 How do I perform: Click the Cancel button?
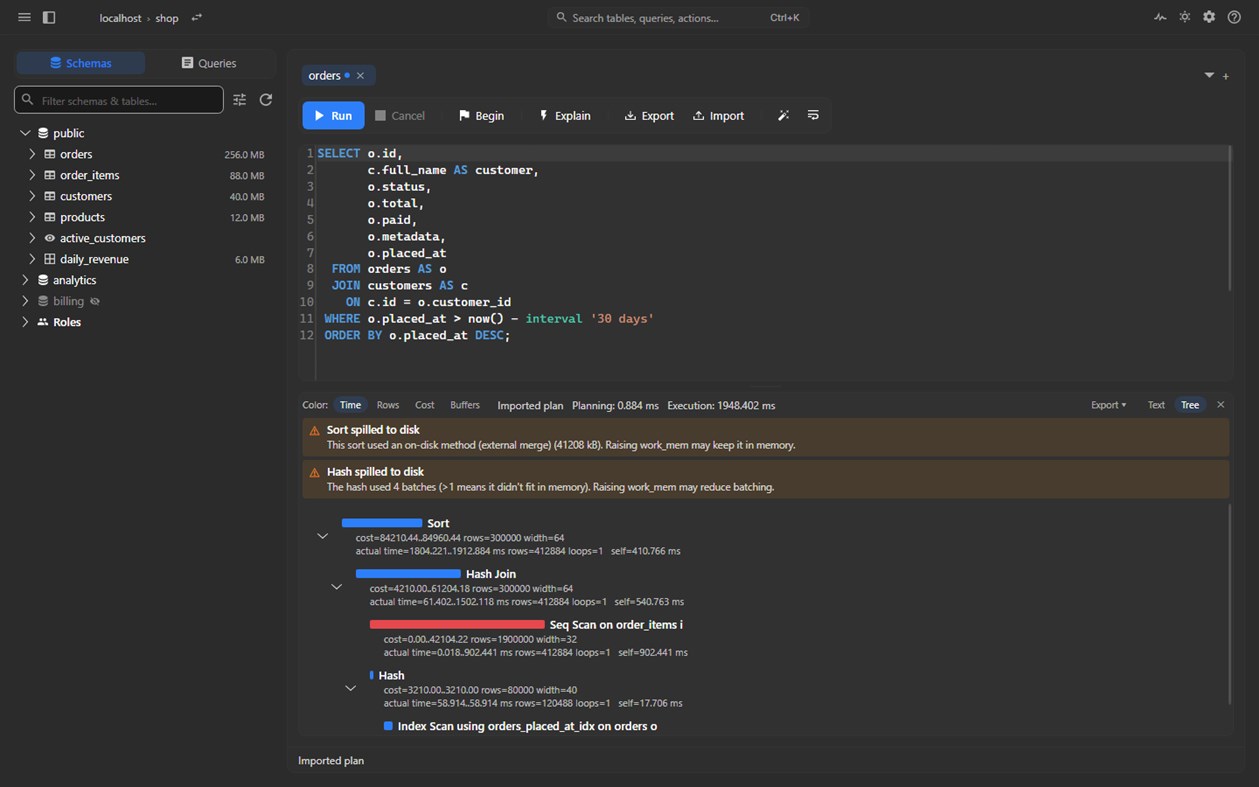(x=400, y=116)
